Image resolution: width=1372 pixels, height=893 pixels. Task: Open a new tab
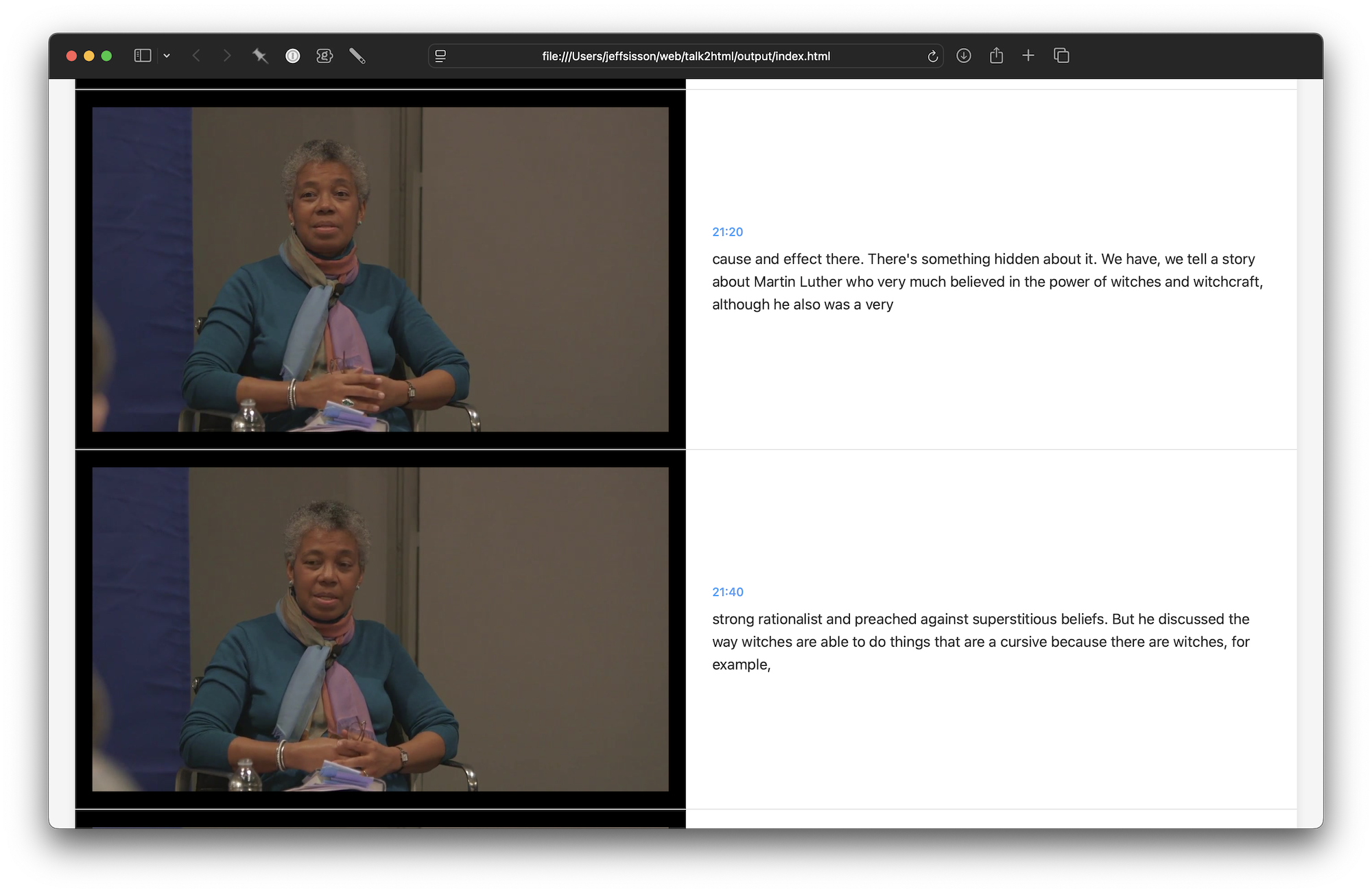point(1028,56)
